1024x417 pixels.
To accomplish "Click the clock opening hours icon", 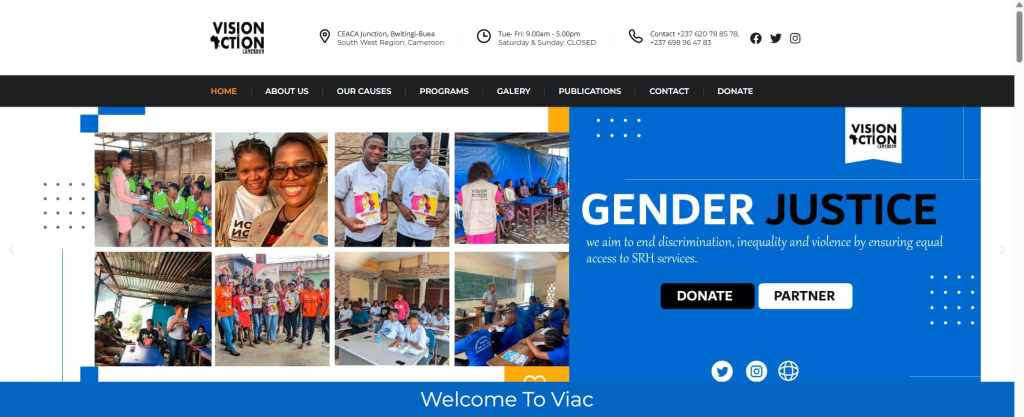I will point(483,36).
